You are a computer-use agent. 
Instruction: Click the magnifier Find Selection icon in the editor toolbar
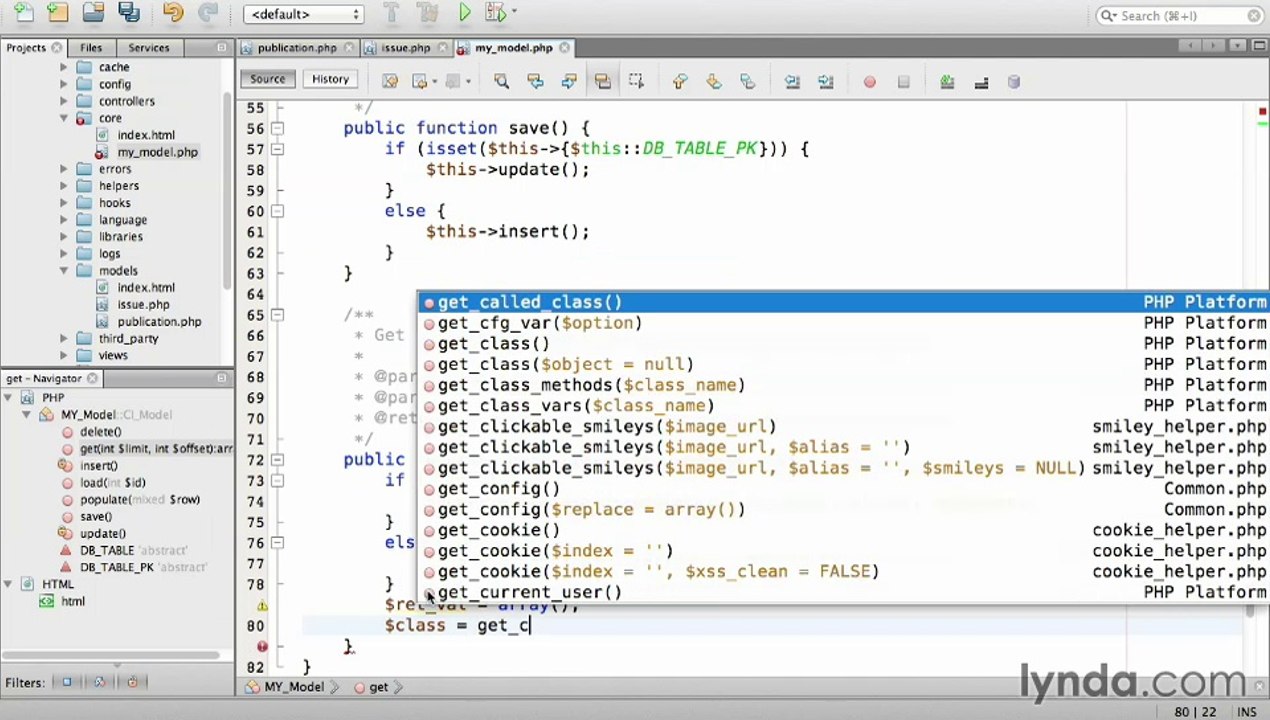(501, 82)
